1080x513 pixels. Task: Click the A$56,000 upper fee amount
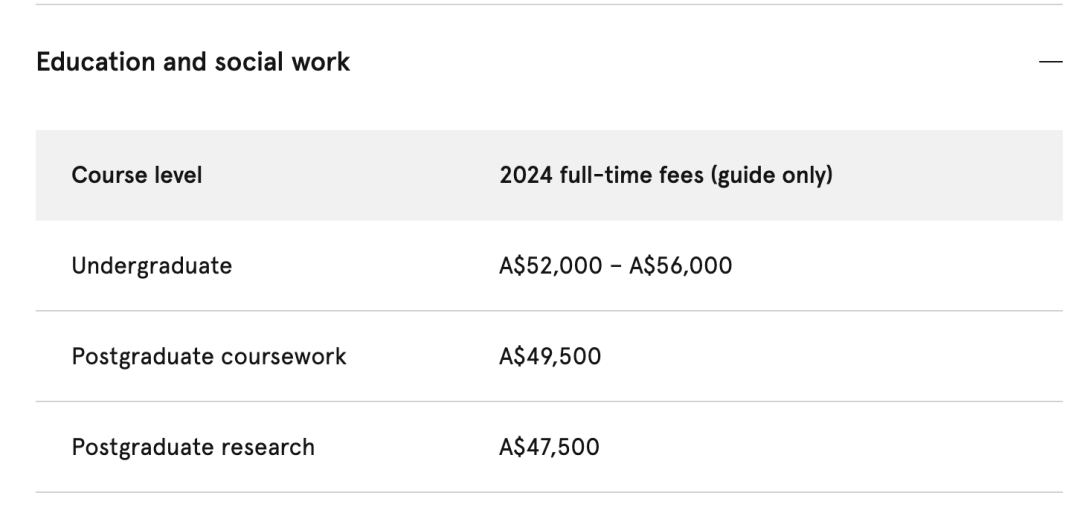[681, 266]
